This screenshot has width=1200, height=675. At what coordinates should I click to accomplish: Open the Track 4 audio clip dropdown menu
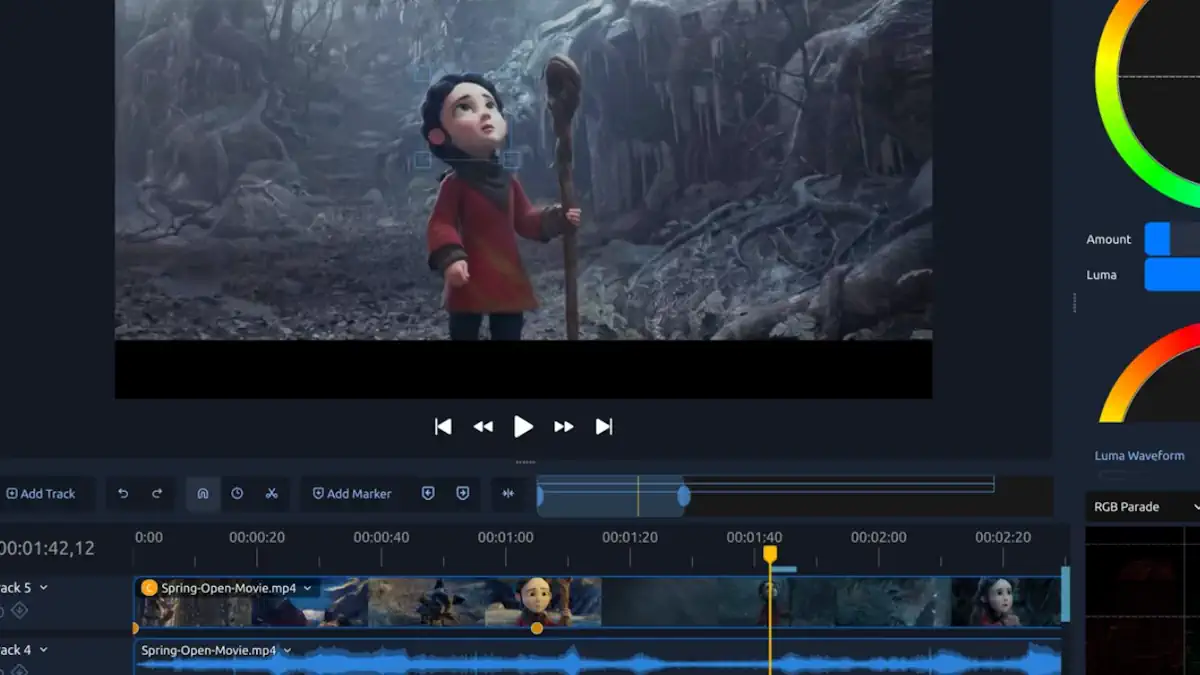click(x=287, y=651)
